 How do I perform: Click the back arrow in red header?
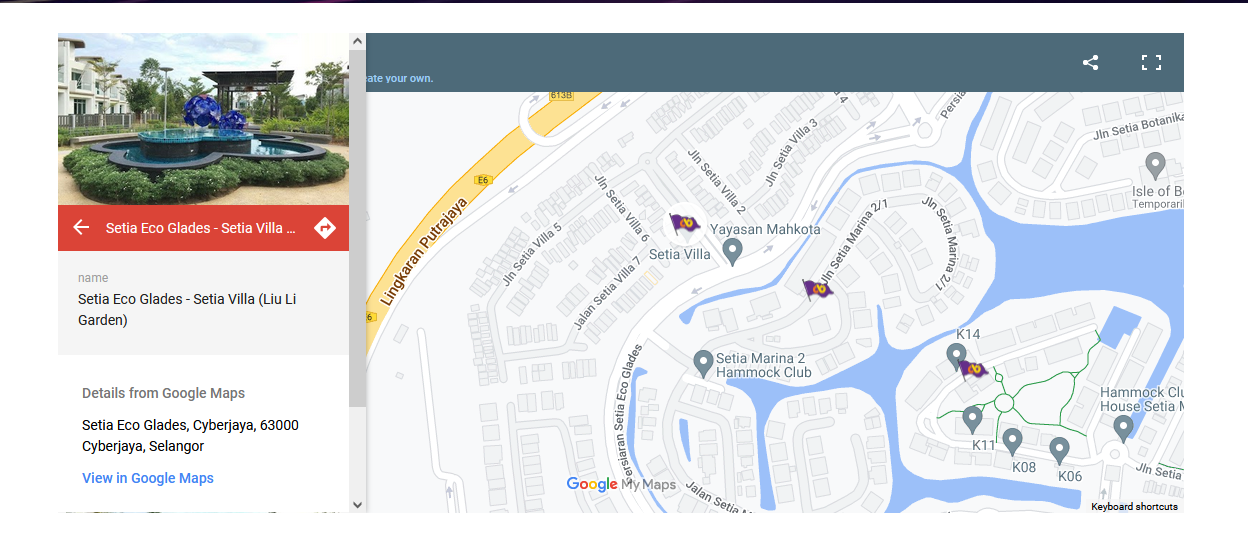point(81,228)
